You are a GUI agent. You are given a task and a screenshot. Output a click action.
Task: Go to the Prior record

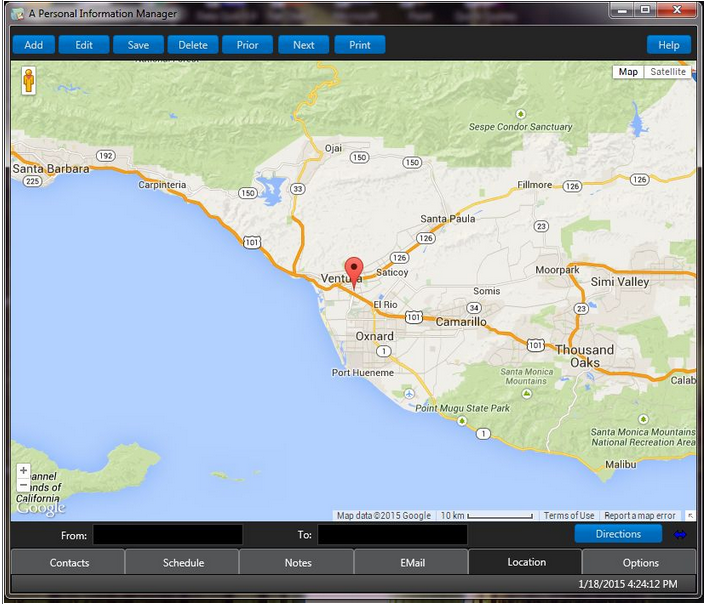247,45
